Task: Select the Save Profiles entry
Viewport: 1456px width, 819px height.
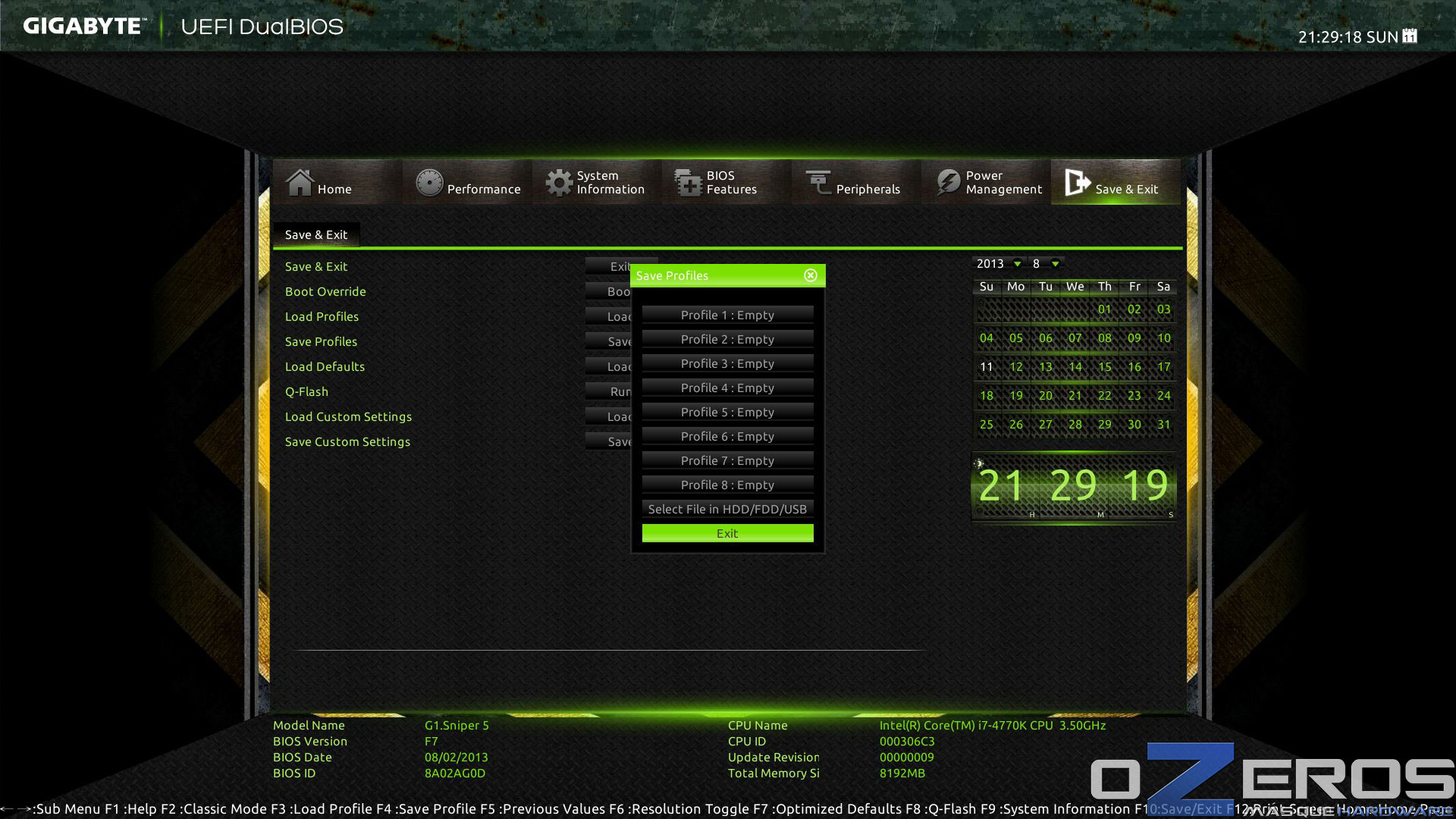Action: point(321,342)
